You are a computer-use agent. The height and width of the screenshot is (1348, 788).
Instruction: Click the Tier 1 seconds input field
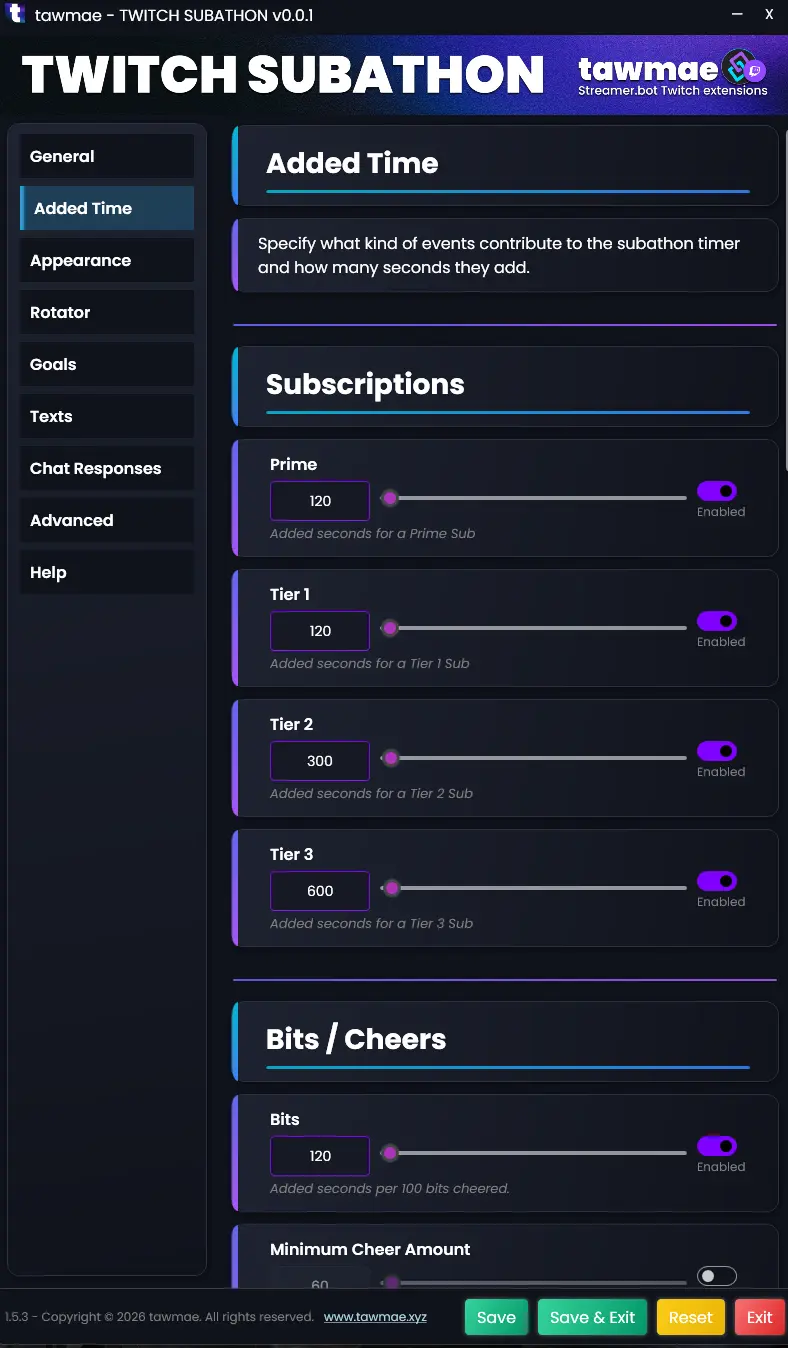[320, 631]
